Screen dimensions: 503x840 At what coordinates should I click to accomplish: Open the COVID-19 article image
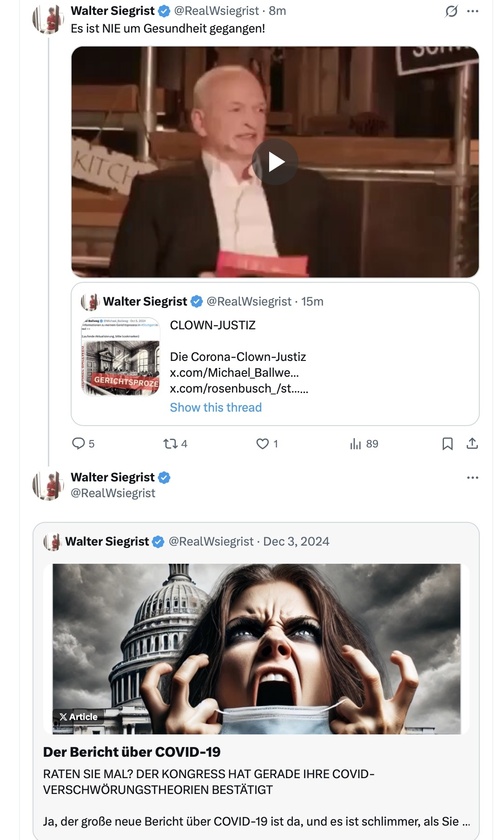257,649
